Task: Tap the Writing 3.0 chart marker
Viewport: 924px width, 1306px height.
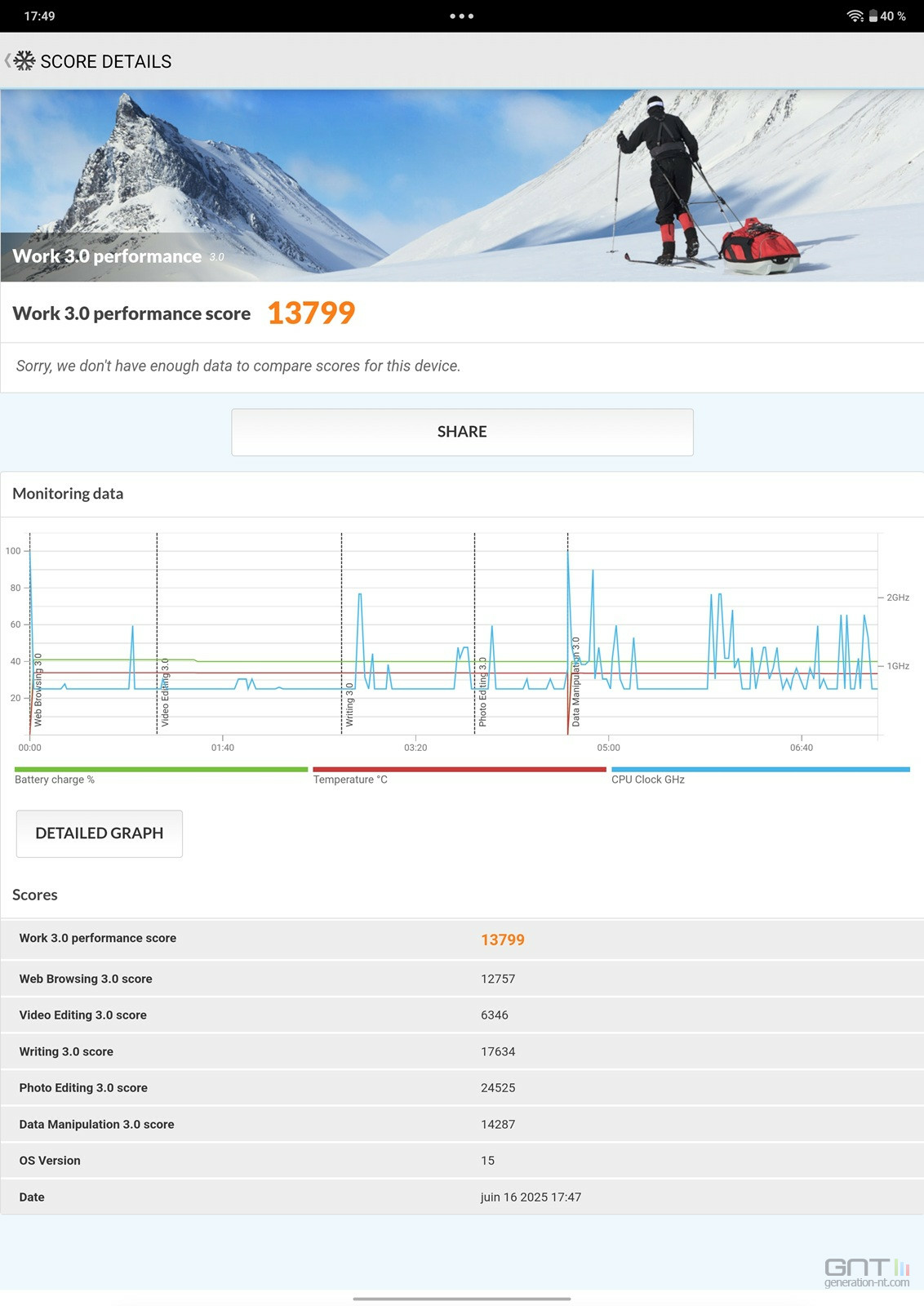Action: 349,704
